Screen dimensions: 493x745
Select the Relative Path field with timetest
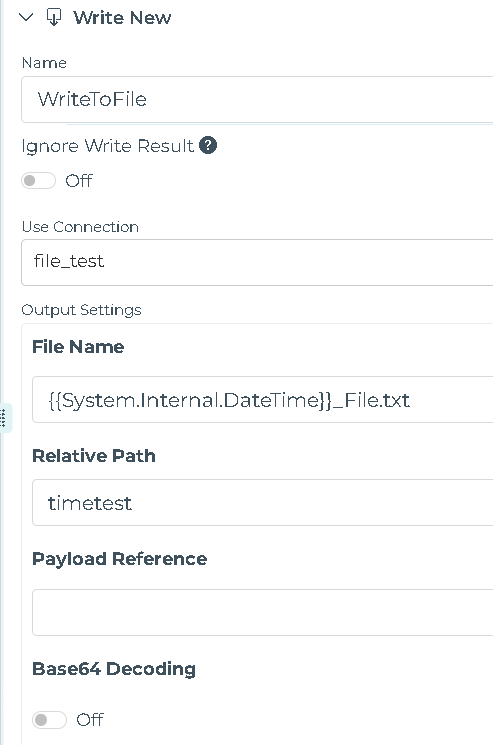(x=262, y=503)
